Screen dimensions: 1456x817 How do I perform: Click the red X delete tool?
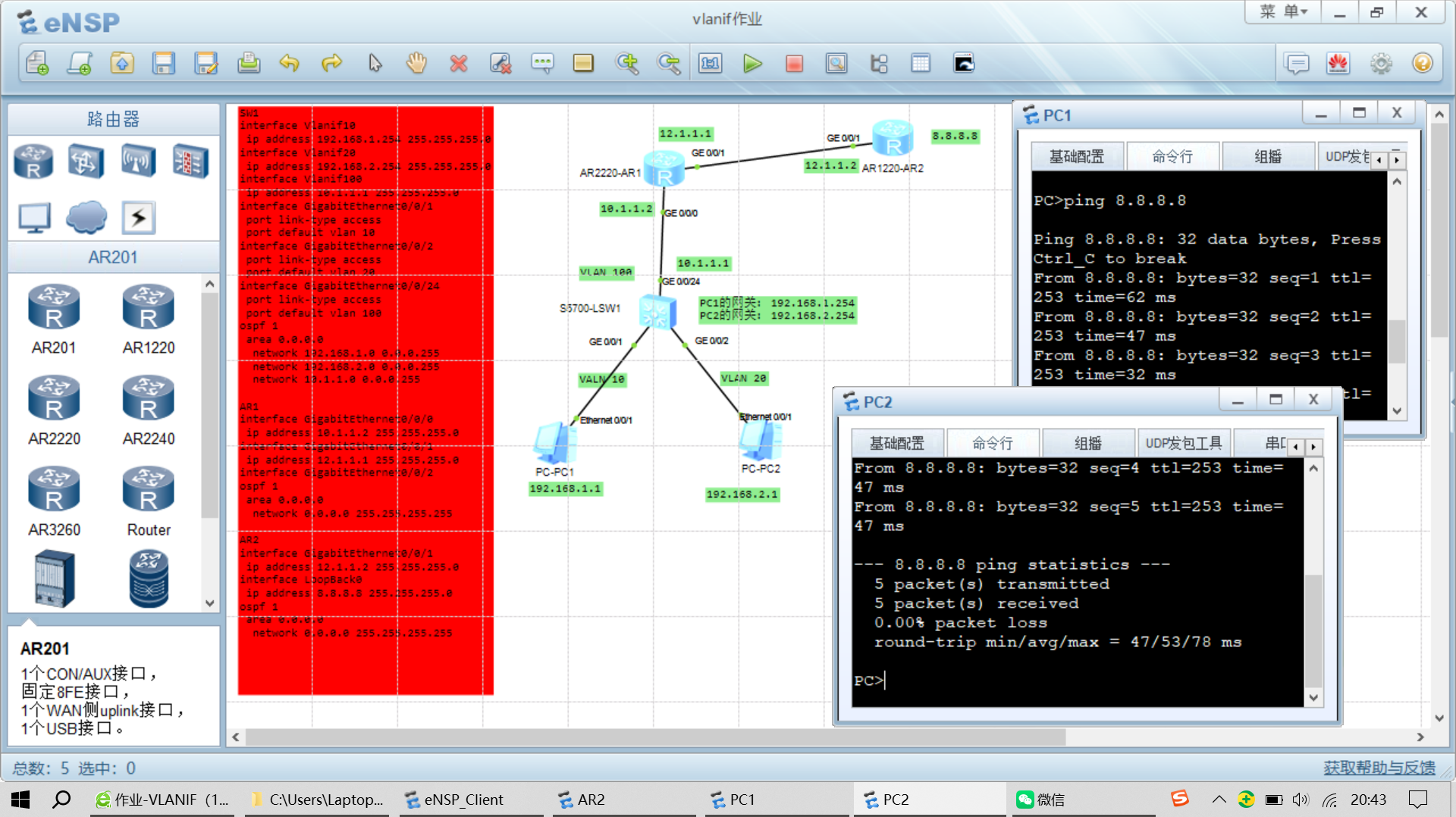[x=458, y=64]
